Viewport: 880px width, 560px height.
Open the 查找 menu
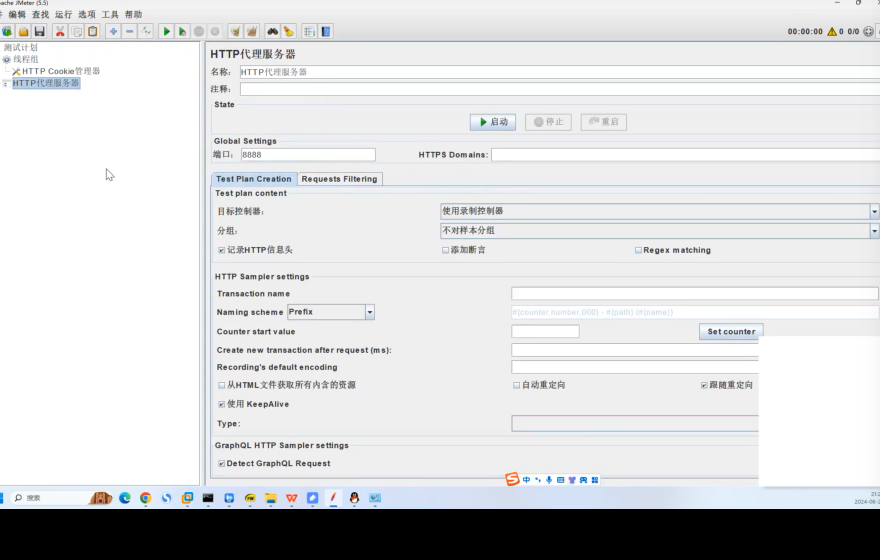pyautogui.click(x=40, y=14)
